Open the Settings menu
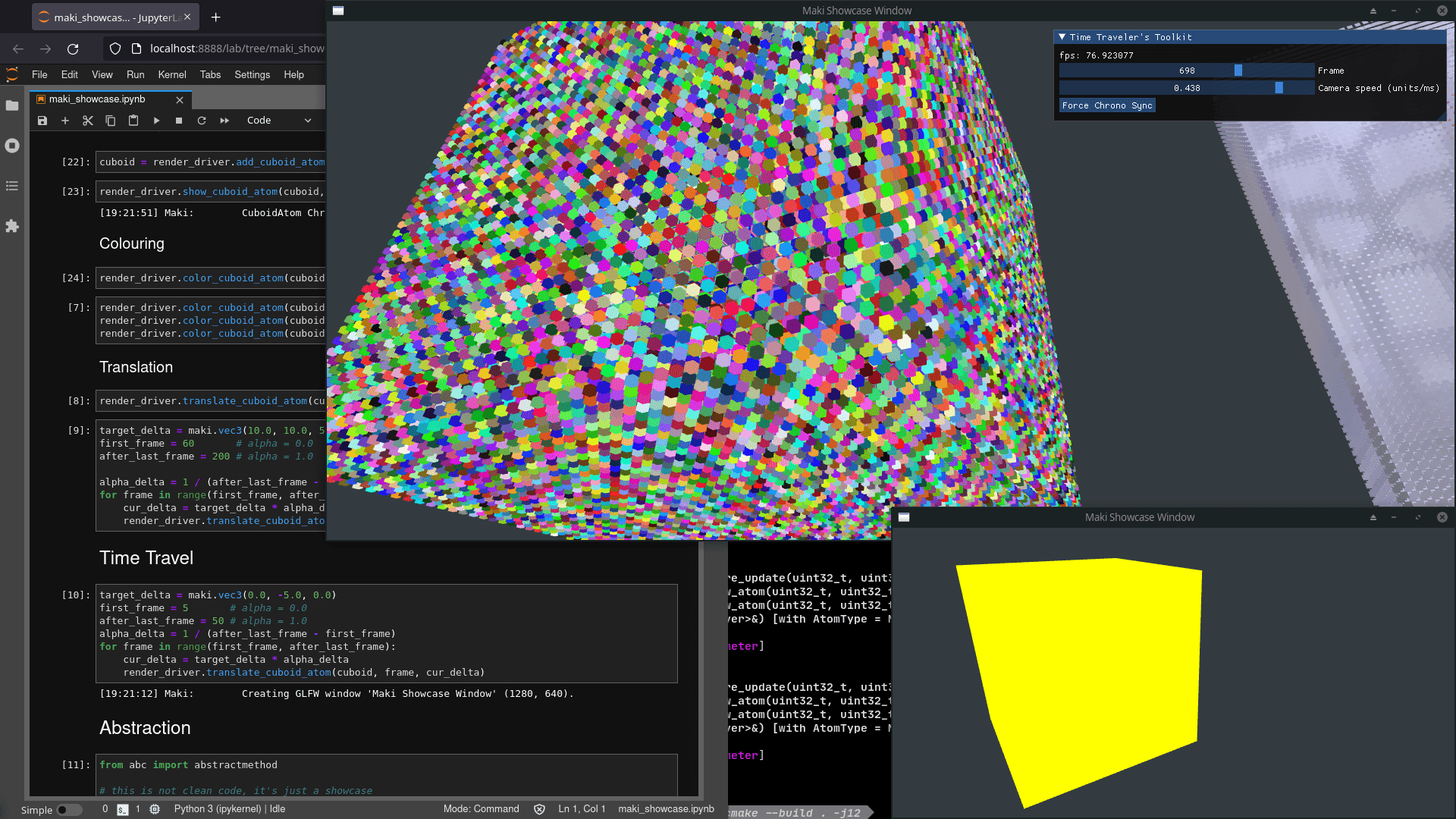This screenshot has height=819, width=1456. click(x=253, y=74)
